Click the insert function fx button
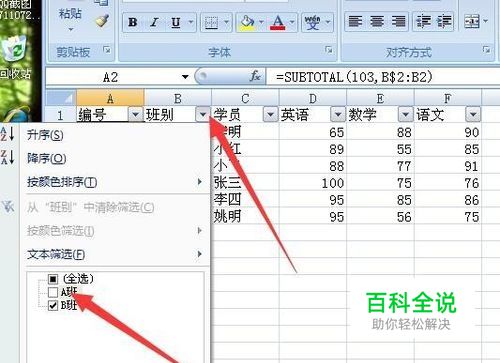The height and width of the screenshot is (363, 500). pyautogui.click(x=255, y=76)
